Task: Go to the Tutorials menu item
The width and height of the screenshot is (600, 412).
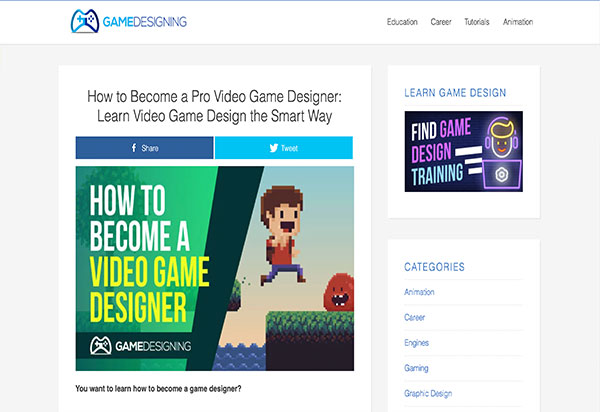Action: click(x=477, y=22)
